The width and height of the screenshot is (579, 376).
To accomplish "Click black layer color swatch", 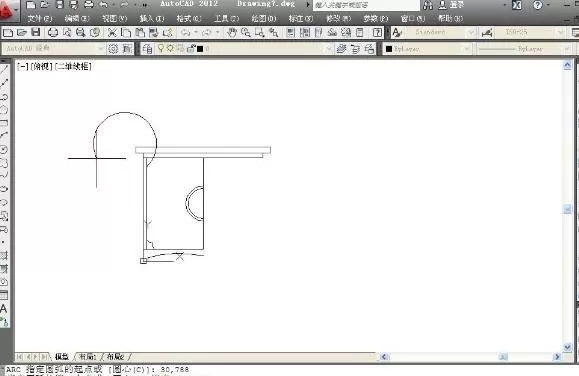I will (200, 49).
